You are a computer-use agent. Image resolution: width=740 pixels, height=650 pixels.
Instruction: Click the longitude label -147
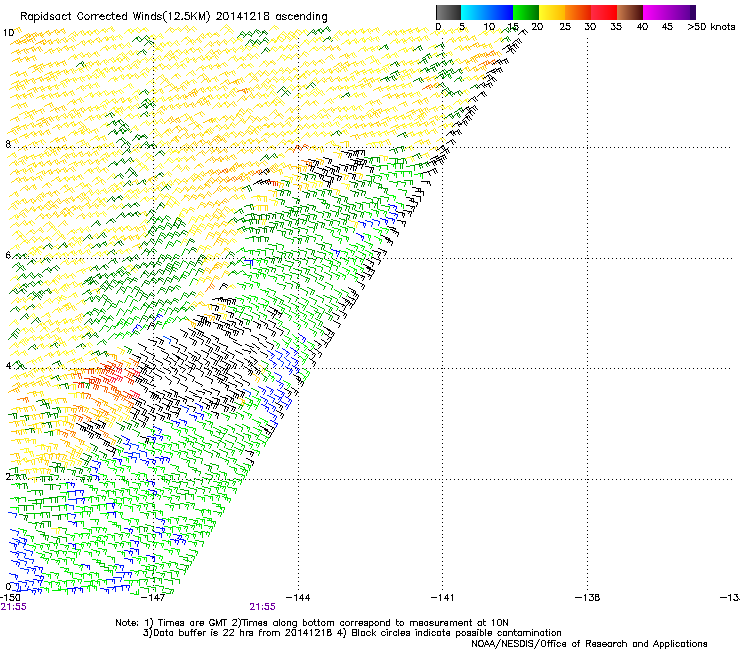point(153,598)
